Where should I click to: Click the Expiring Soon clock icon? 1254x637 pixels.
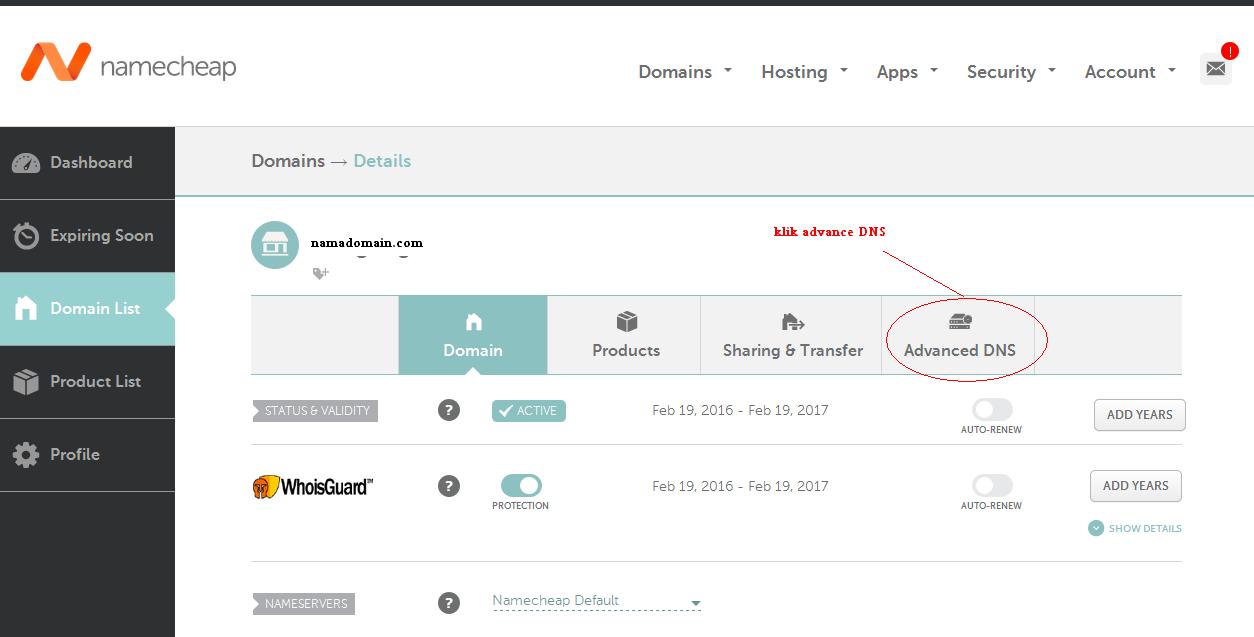click(x=26, y=236)
